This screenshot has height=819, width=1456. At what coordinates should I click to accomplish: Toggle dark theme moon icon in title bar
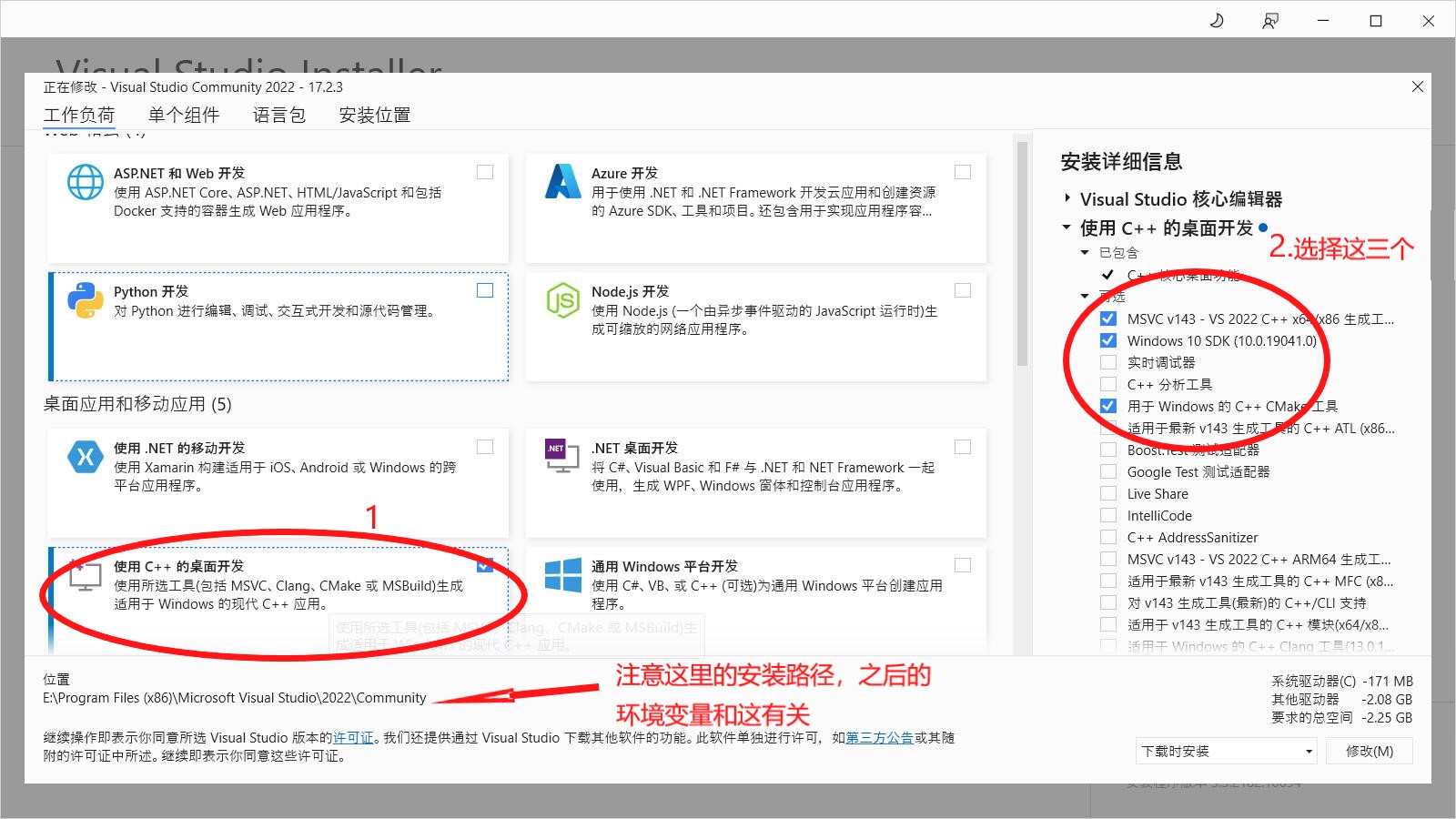1217,20
